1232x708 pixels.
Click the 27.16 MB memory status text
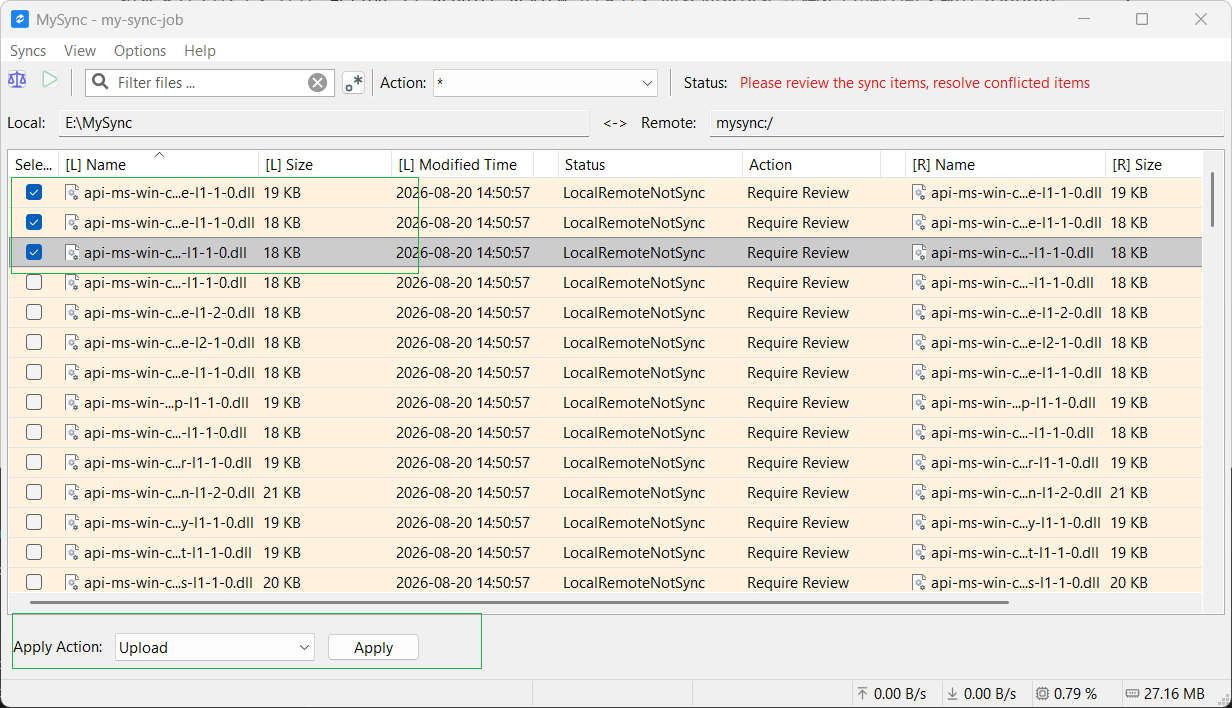[x=1175, y=693]
